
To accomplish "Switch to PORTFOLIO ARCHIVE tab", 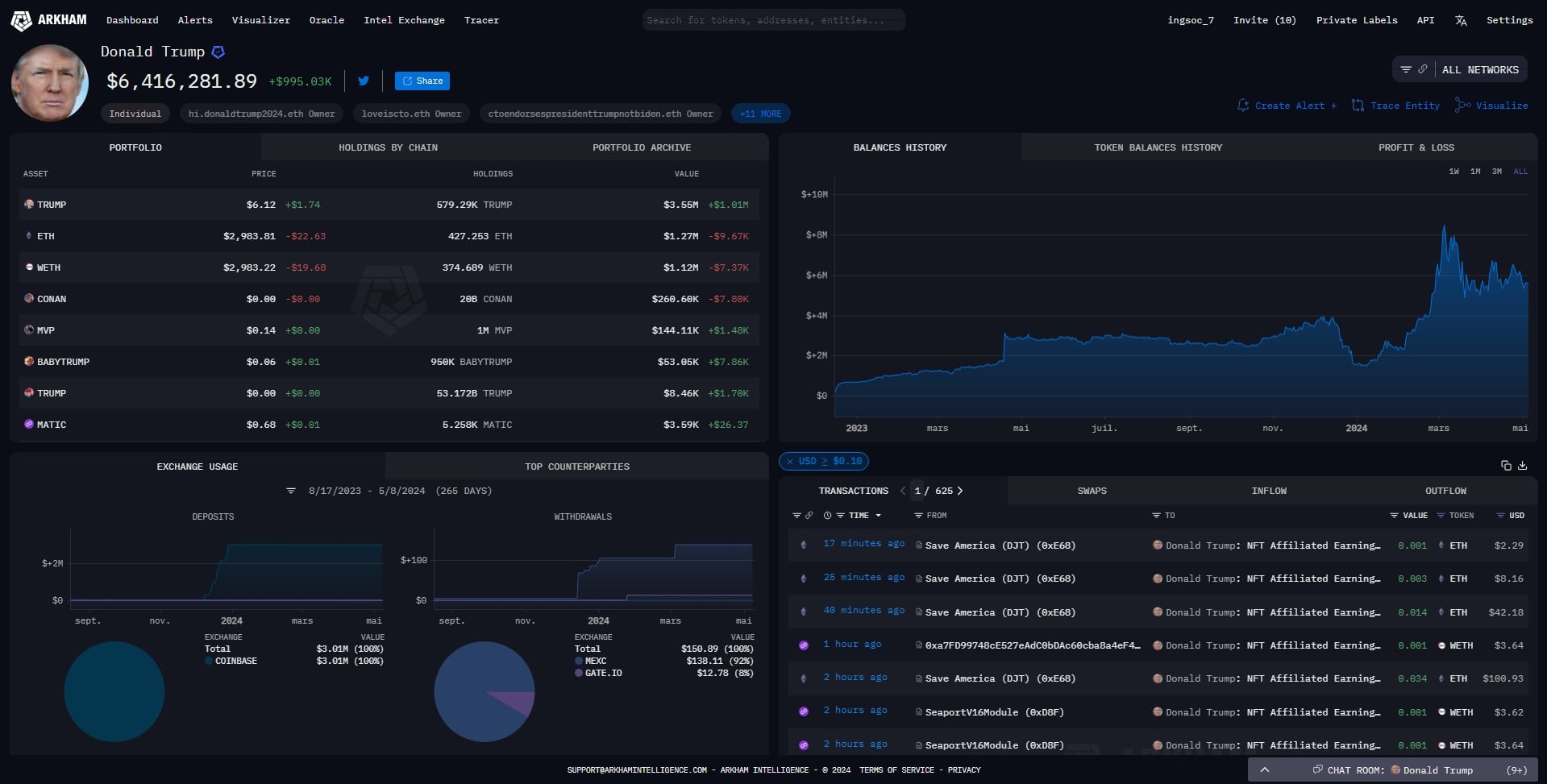I will (x=642, y=147).
